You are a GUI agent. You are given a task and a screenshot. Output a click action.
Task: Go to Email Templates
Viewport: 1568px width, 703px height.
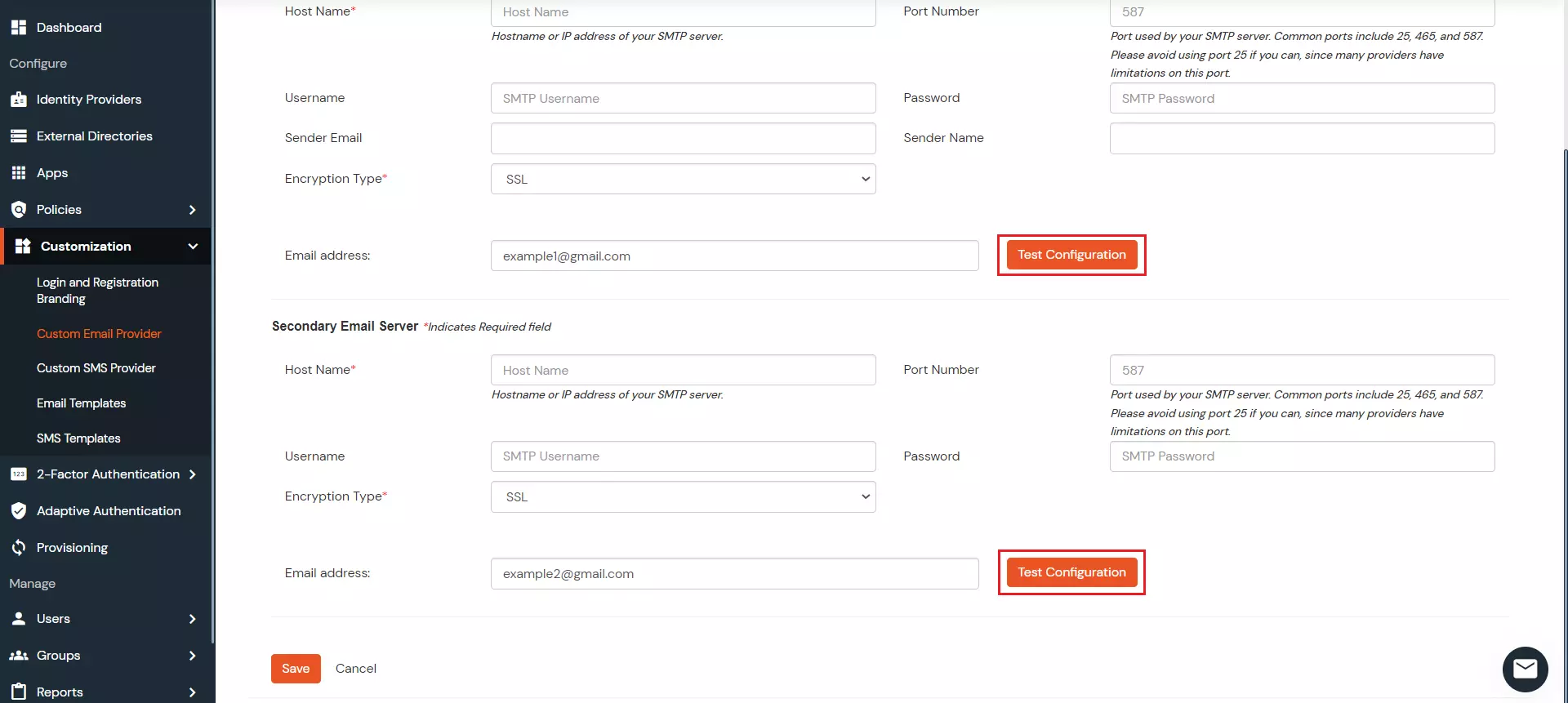point(81,403)
